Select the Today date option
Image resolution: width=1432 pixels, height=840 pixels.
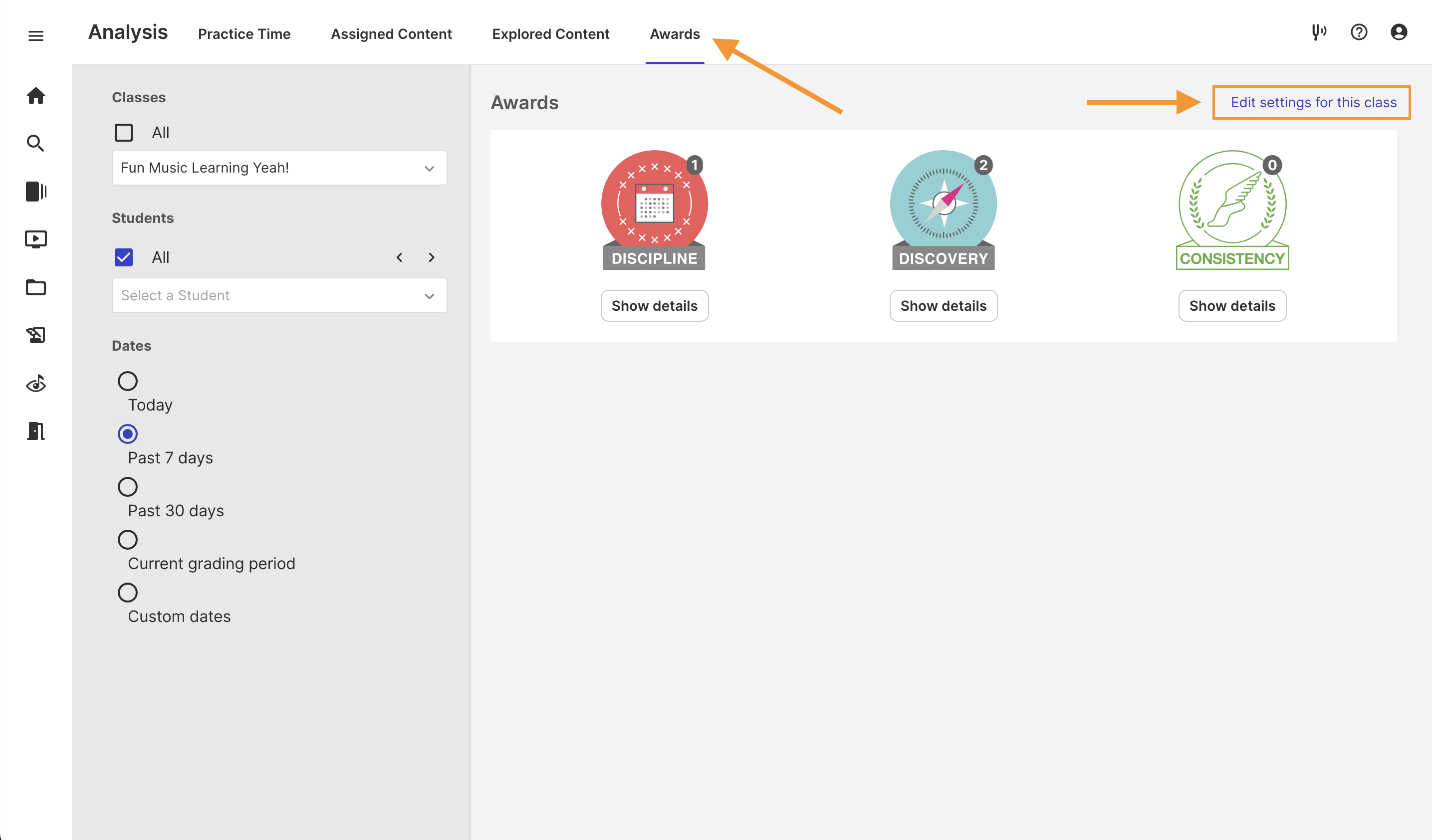click(x=127, y=381)
